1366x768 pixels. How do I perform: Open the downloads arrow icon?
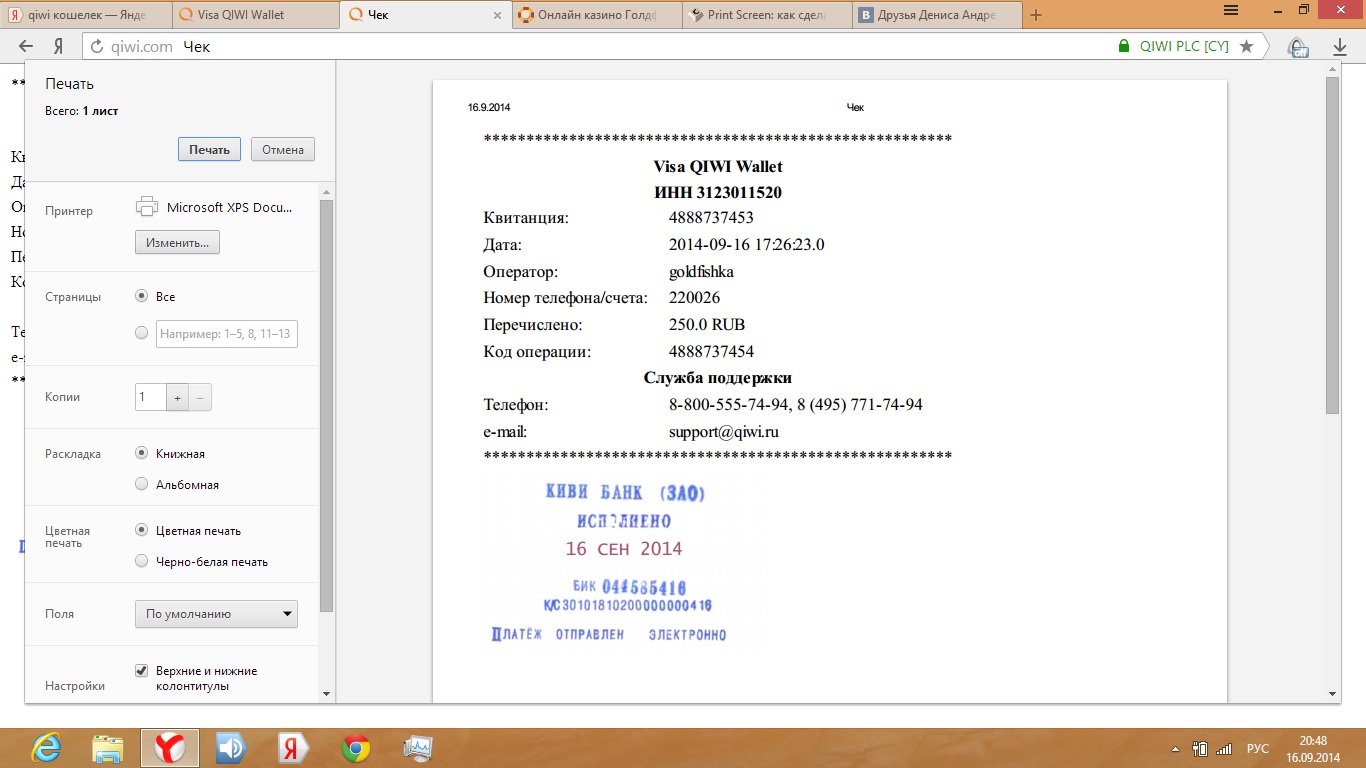1340,47
